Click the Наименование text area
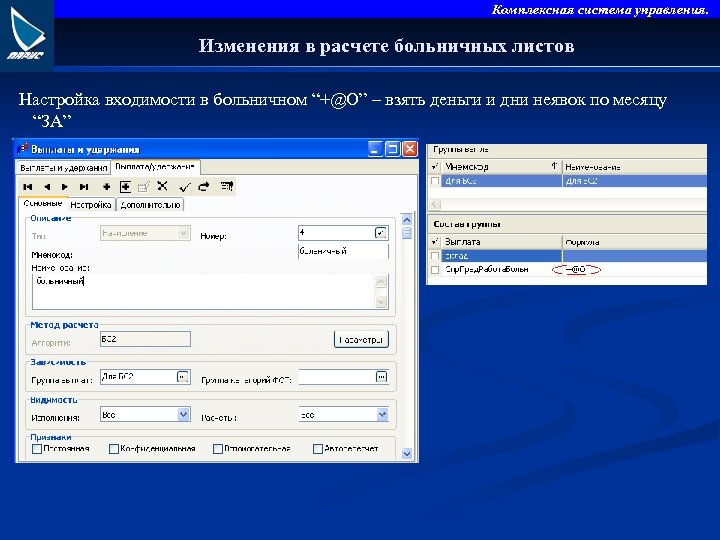720x540 pixels. (x=204, y=292)
